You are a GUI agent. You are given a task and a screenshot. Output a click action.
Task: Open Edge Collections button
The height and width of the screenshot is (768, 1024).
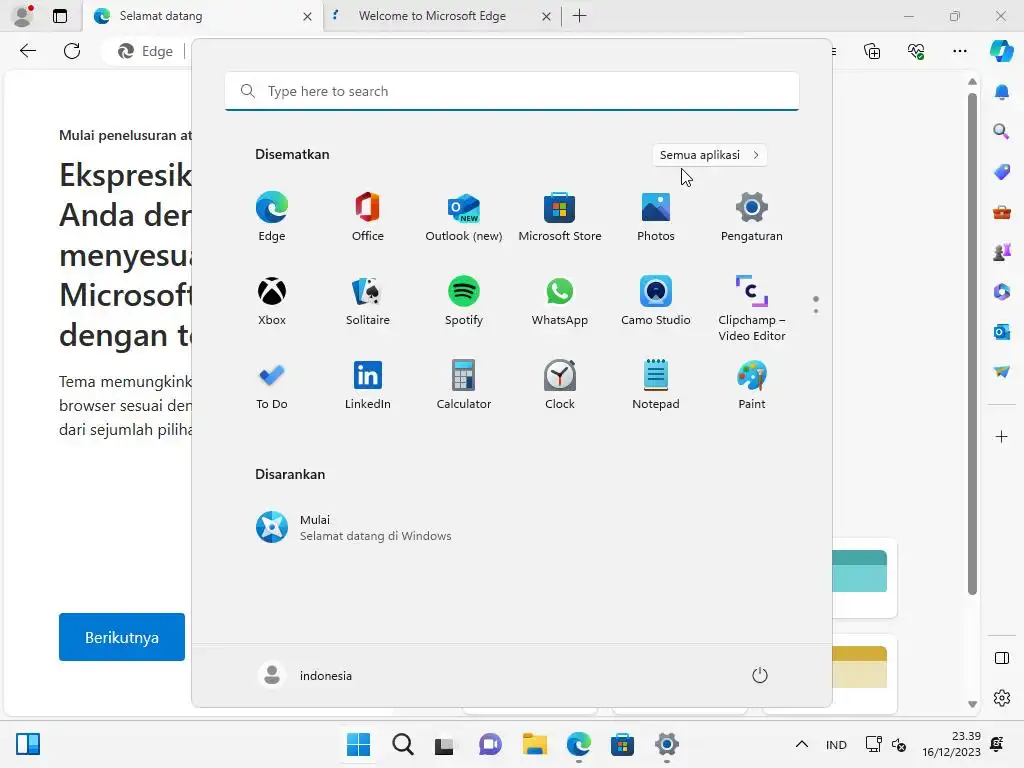(872, 51)
